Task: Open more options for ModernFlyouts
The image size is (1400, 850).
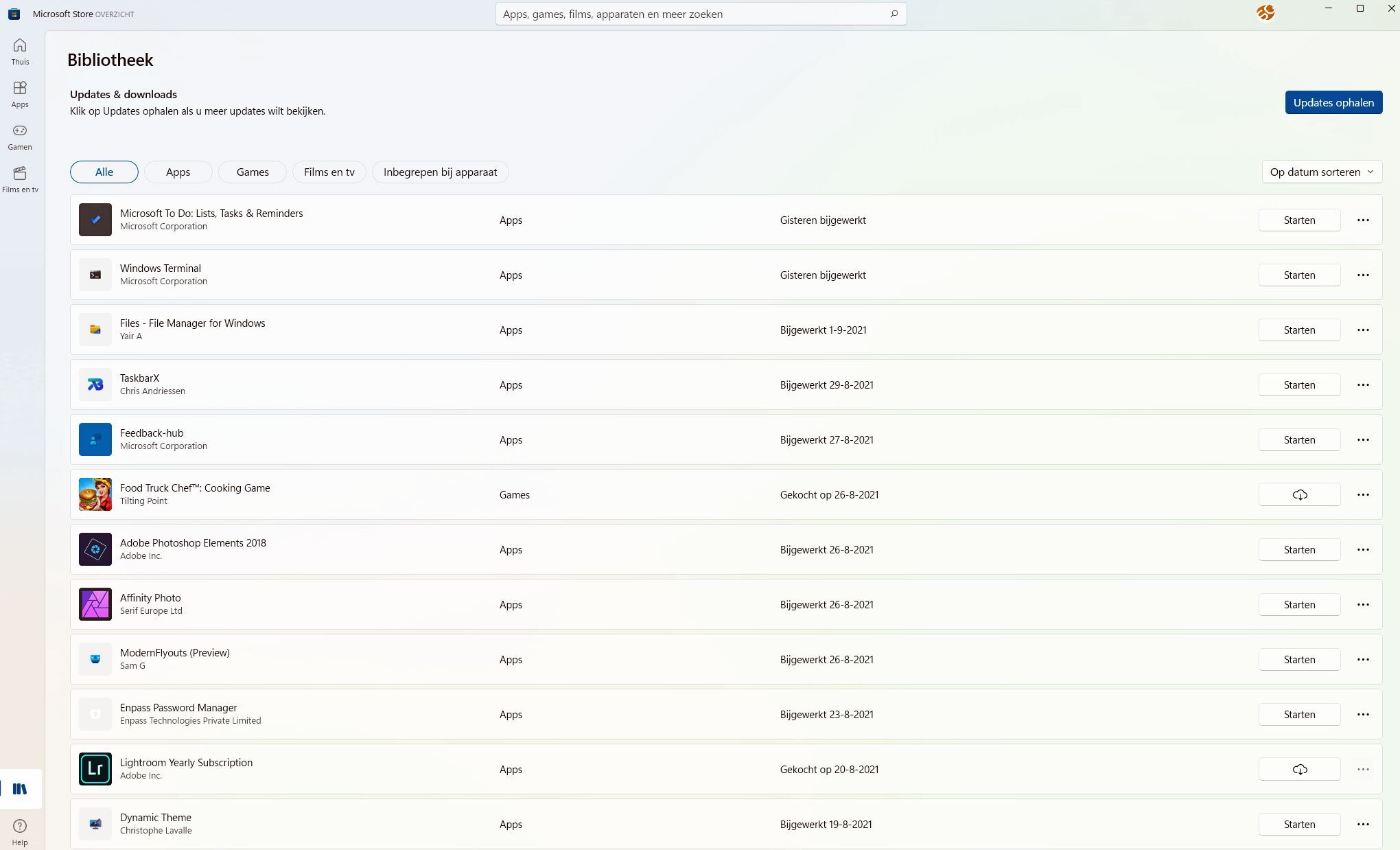Action: (x=1363, y=659)
